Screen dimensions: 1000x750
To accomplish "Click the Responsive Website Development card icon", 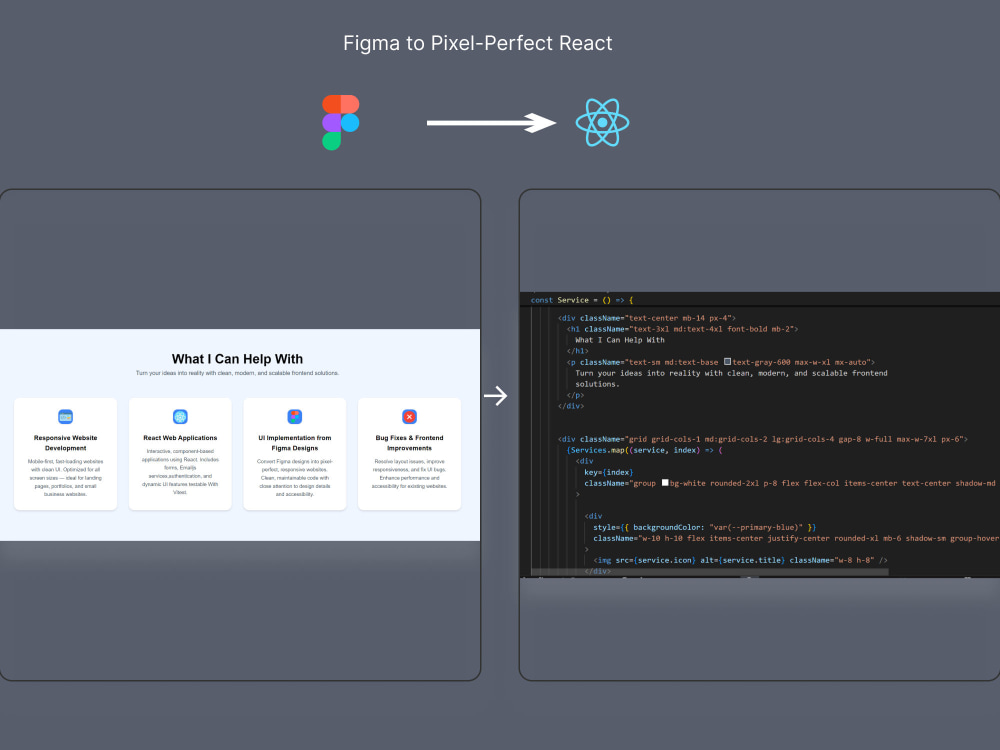I will [x=66, y=416].
